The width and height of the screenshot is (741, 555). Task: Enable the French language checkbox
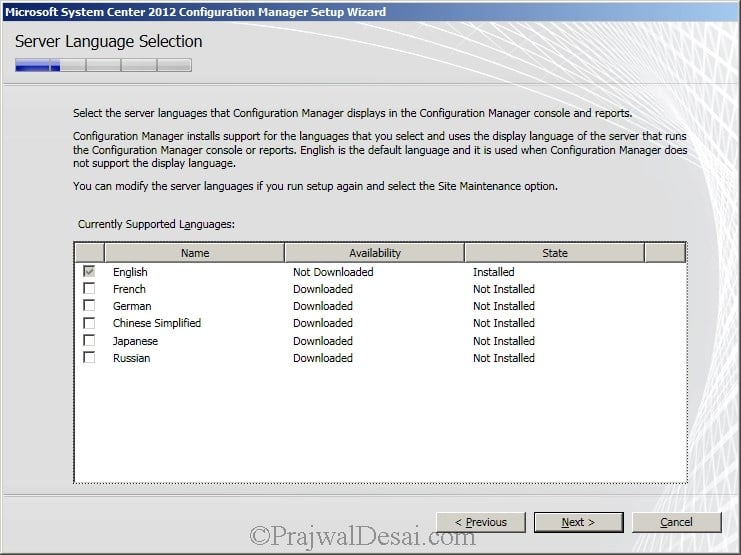click(89, 288)
